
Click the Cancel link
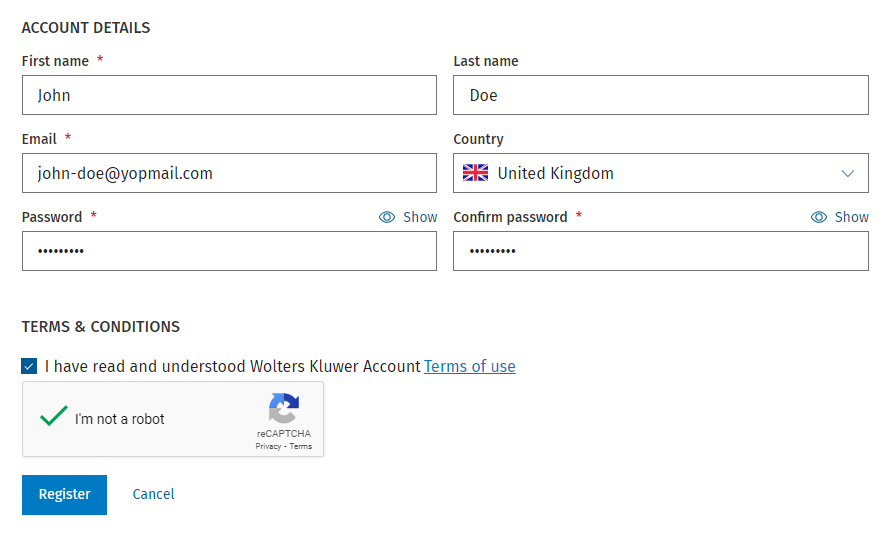click(154, 494)
